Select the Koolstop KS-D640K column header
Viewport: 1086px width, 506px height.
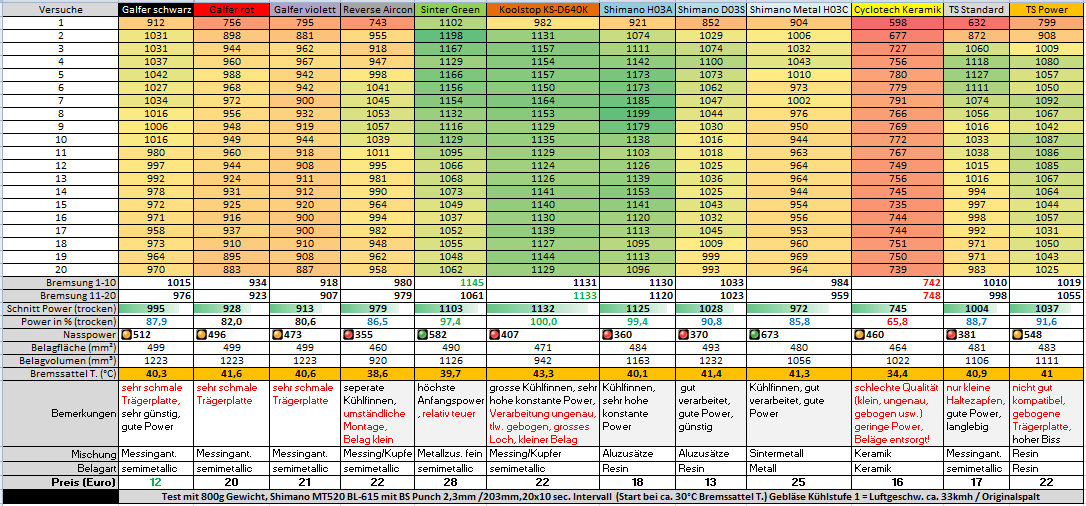tap(542, 10)
